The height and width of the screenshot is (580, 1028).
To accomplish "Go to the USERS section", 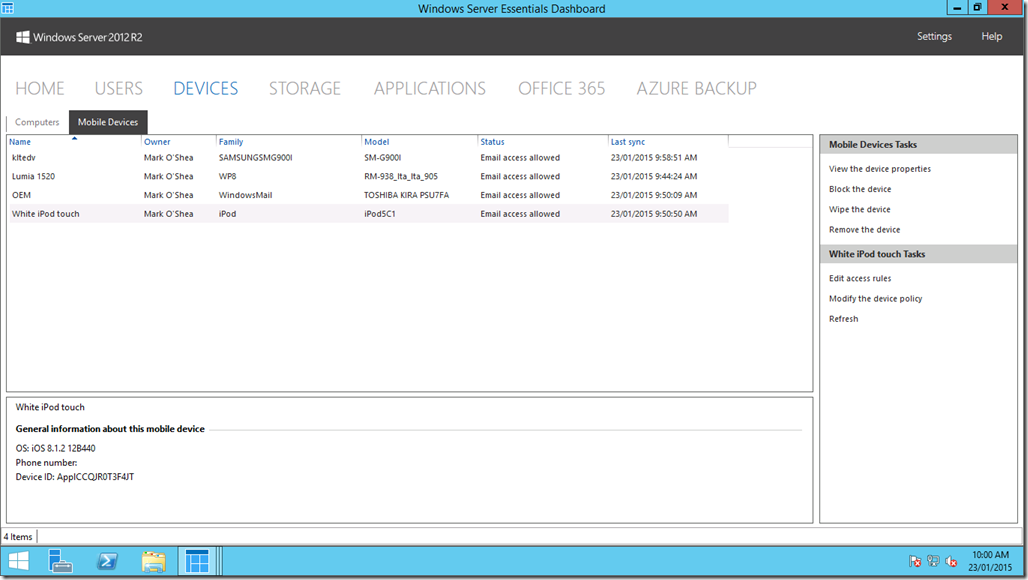I will tap(119, 88).
